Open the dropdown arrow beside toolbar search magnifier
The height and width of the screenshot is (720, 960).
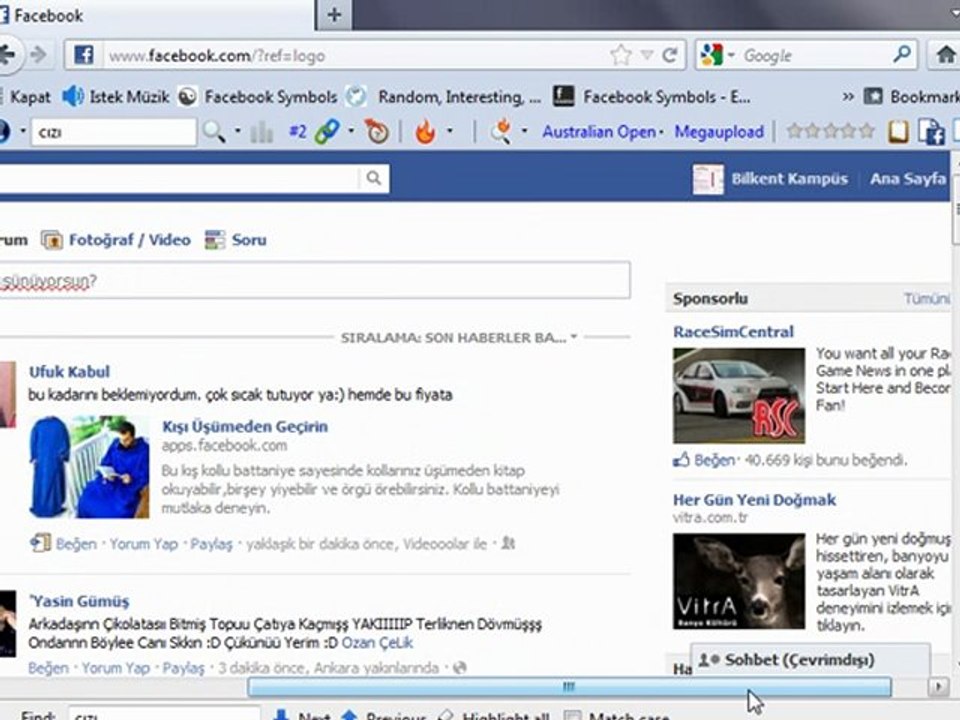[238, 131]
